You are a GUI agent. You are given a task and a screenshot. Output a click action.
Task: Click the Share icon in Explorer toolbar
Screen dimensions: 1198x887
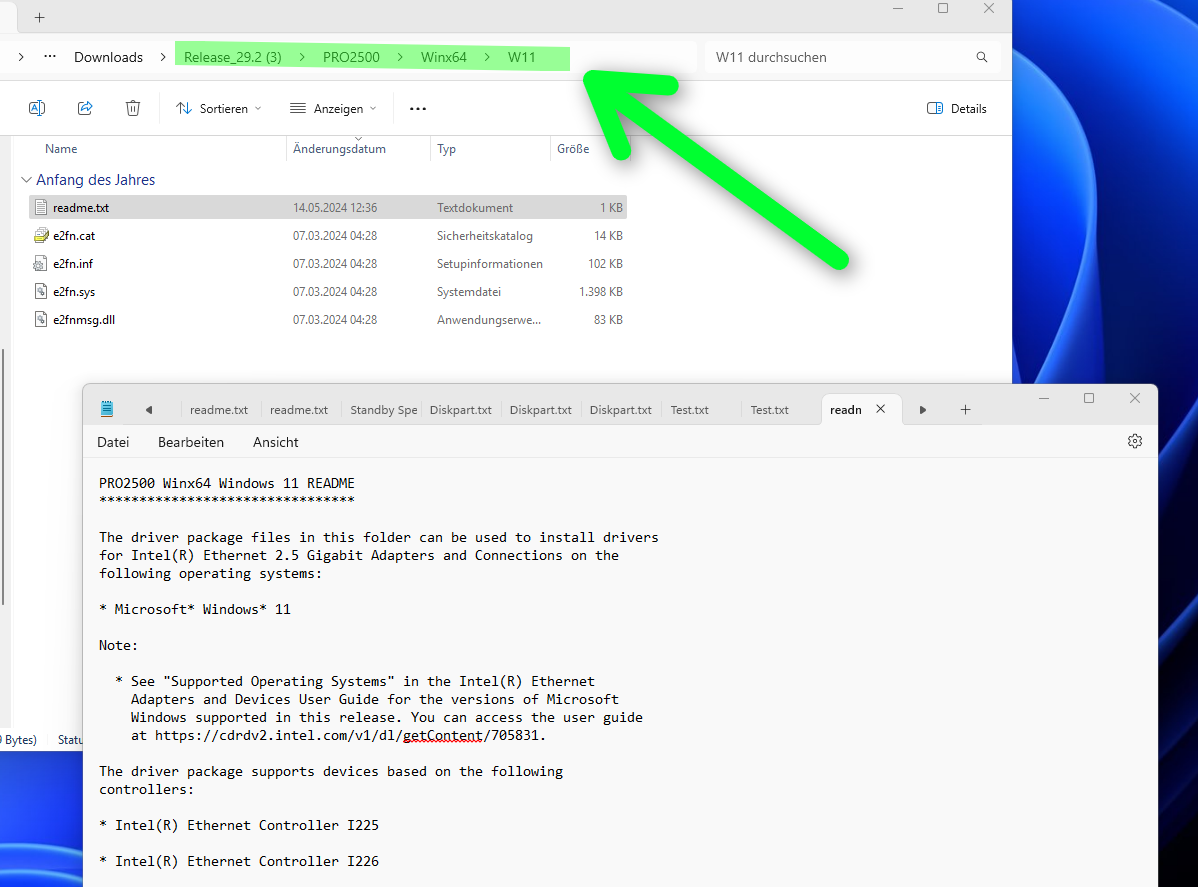[85, 108]
